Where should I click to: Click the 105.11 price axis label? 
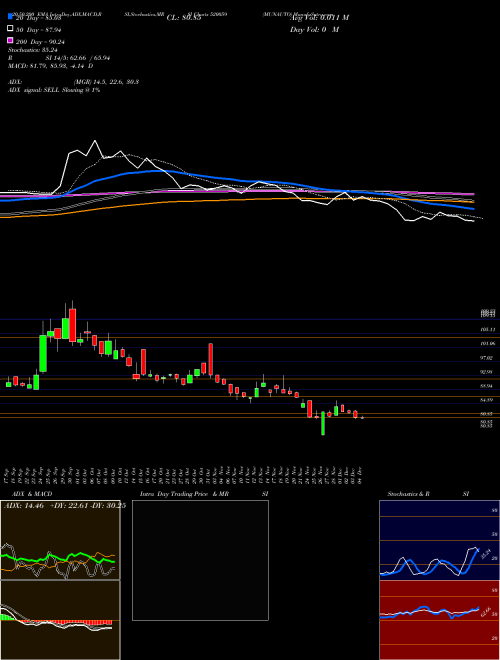487,330
